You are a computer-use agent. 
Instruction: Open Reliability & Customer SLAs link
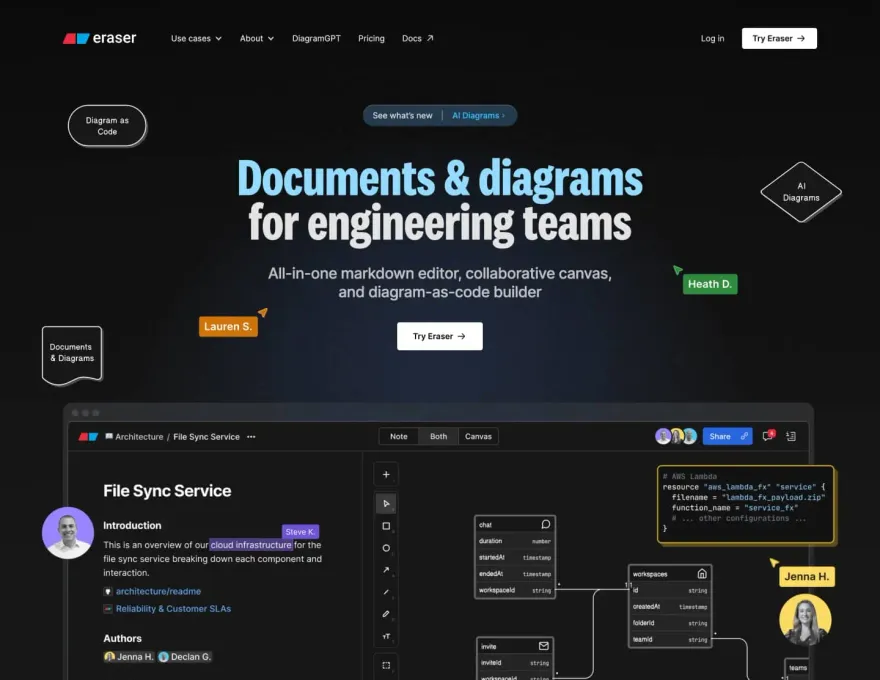click(x=173, y=609)
